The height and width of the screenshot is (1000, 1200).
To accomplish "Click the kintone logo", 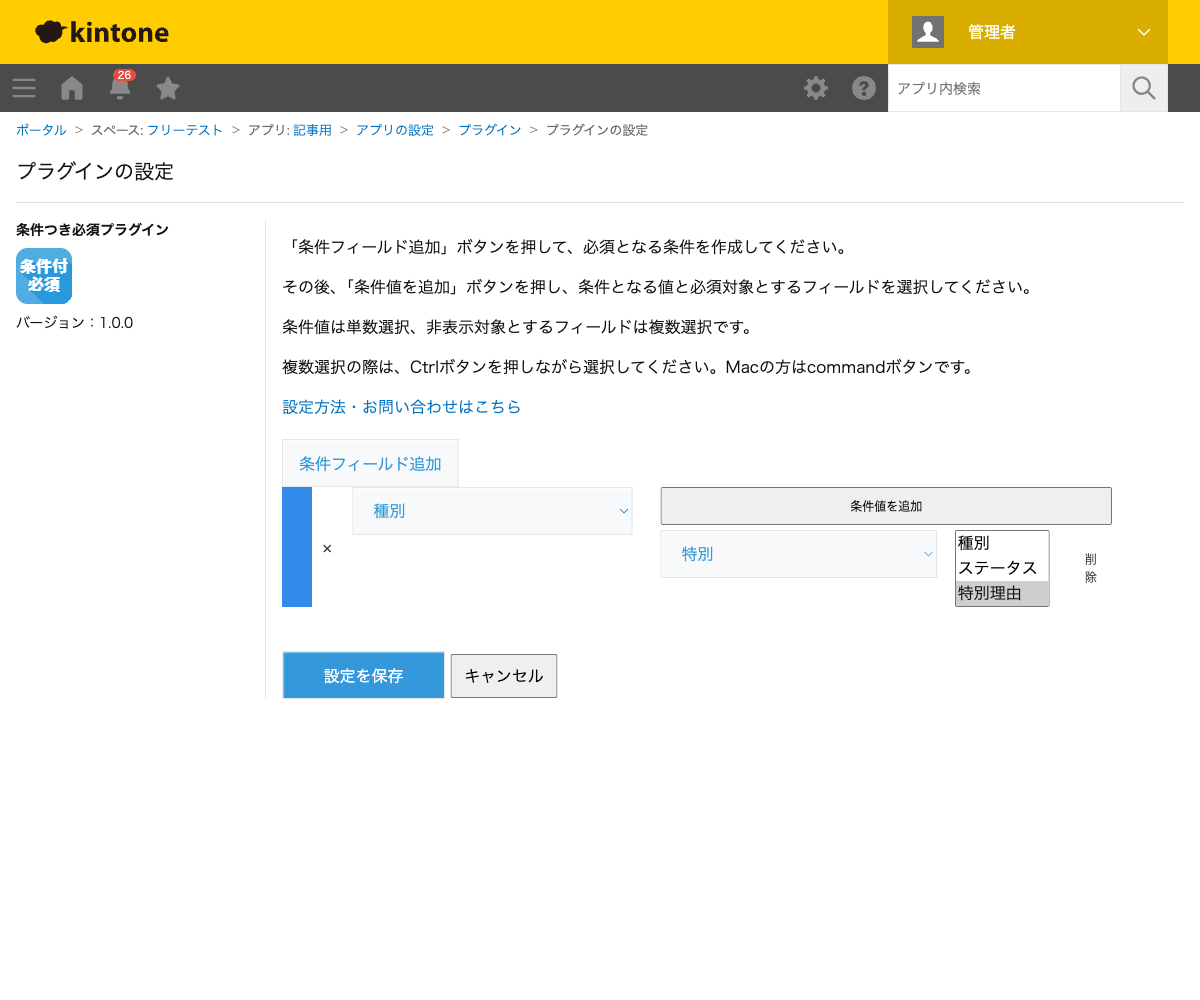I will 102,32.
